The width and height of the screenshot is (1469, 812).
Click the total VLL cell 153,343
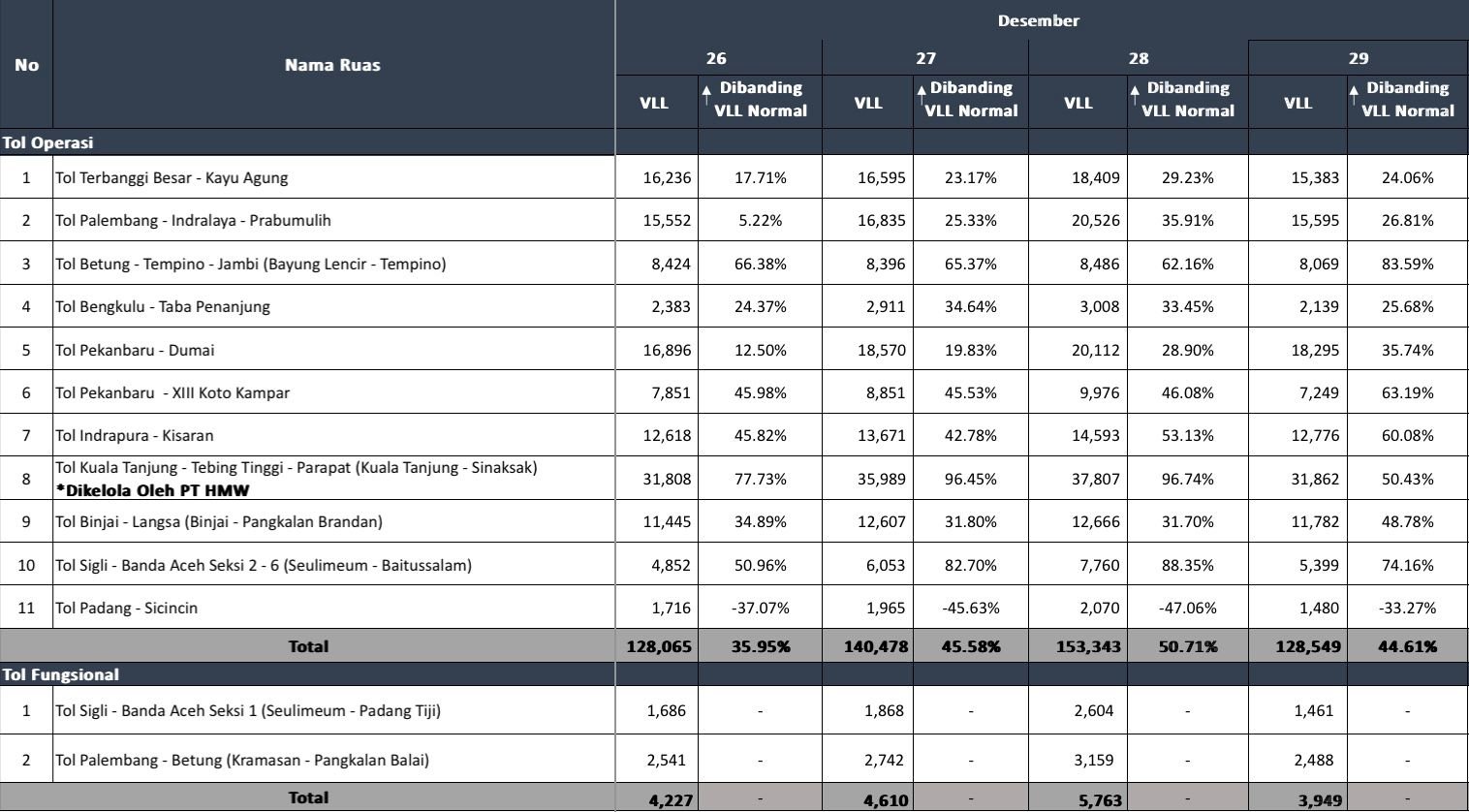click(1088, 646)
